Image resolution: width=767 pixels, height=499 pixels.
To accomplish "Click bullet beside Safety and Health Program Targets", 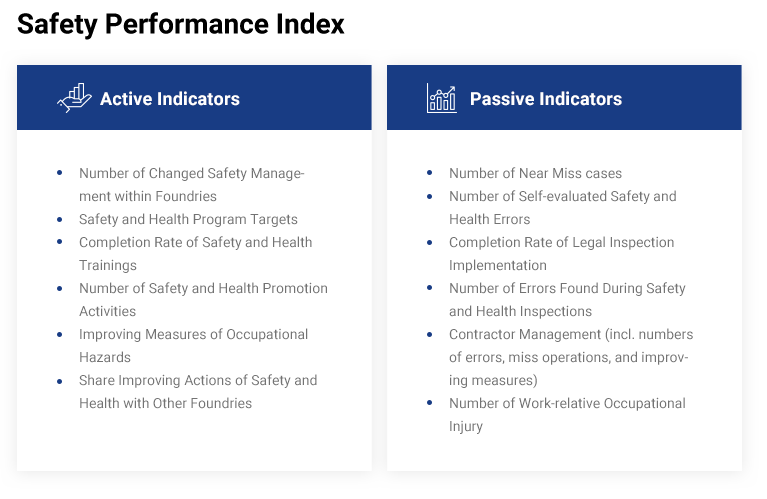I will coord(60,219).
